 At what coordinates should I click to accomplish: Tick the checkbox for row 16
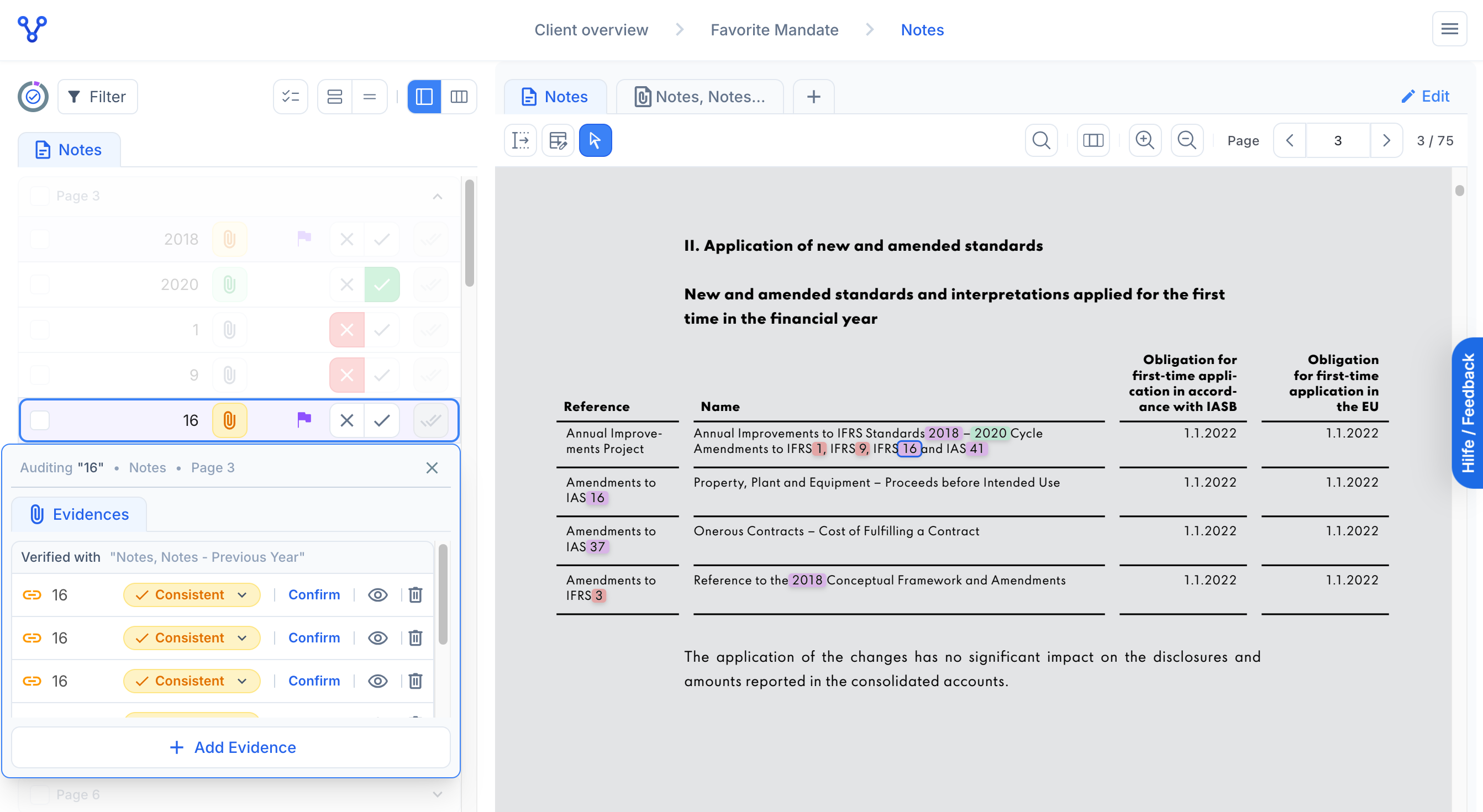click(40, 421)
